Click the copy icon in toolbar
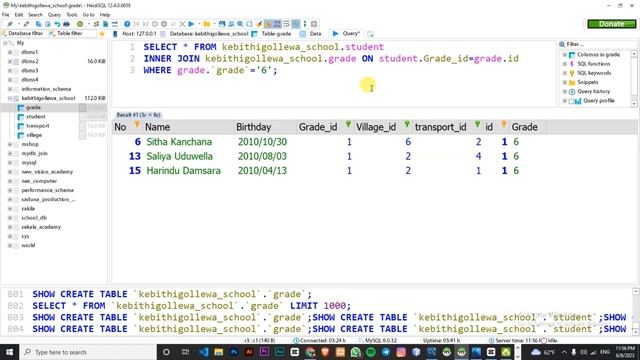This screenshot has width=640, height=360. tap(38, 24)
